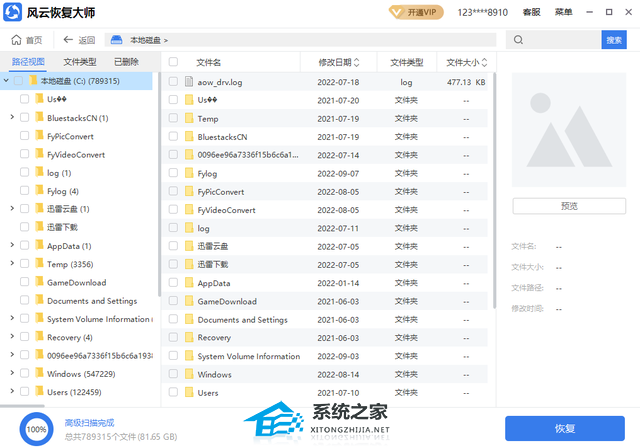
Task: Tick the tree checkbox for FyPicConvert
Action: tap(24, 135)
